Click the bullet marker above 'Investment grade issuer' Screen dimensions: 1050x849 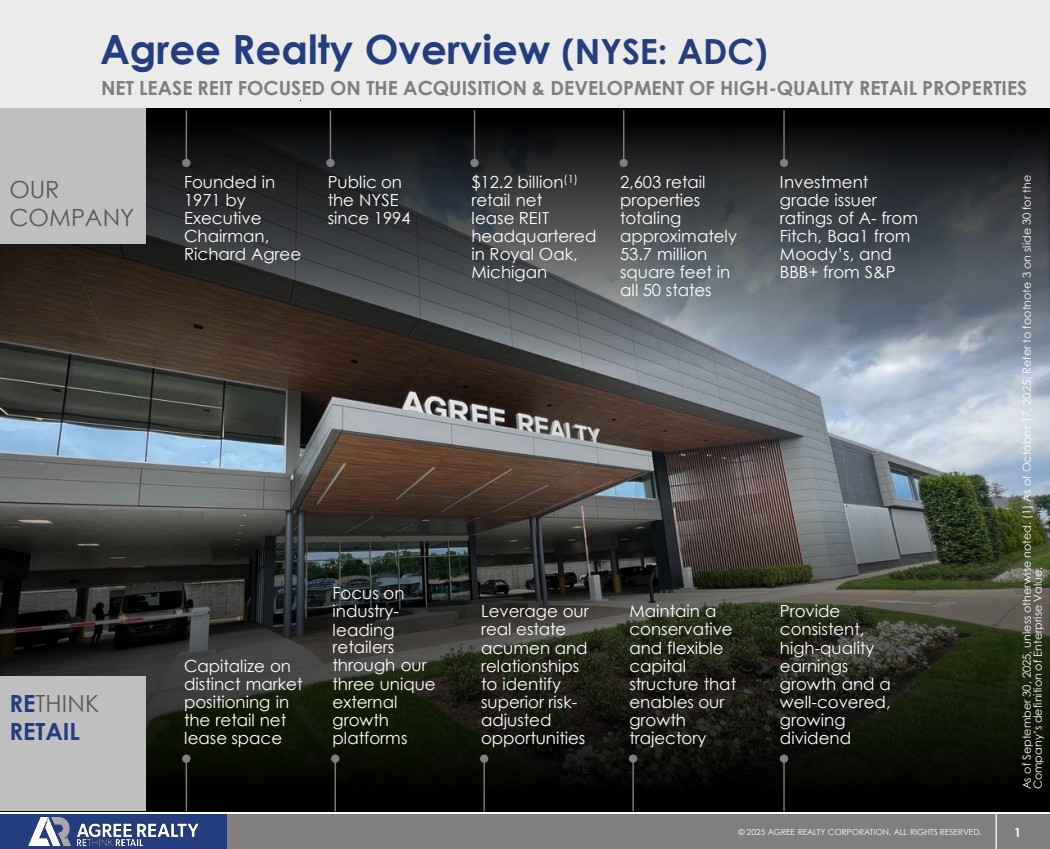784,163
